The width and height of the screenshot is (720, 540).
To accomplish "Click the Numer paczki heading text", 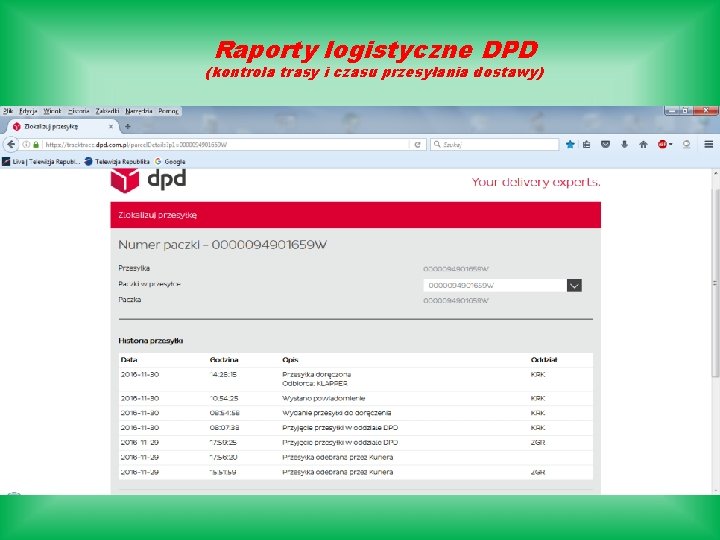I will click(223, 245).
